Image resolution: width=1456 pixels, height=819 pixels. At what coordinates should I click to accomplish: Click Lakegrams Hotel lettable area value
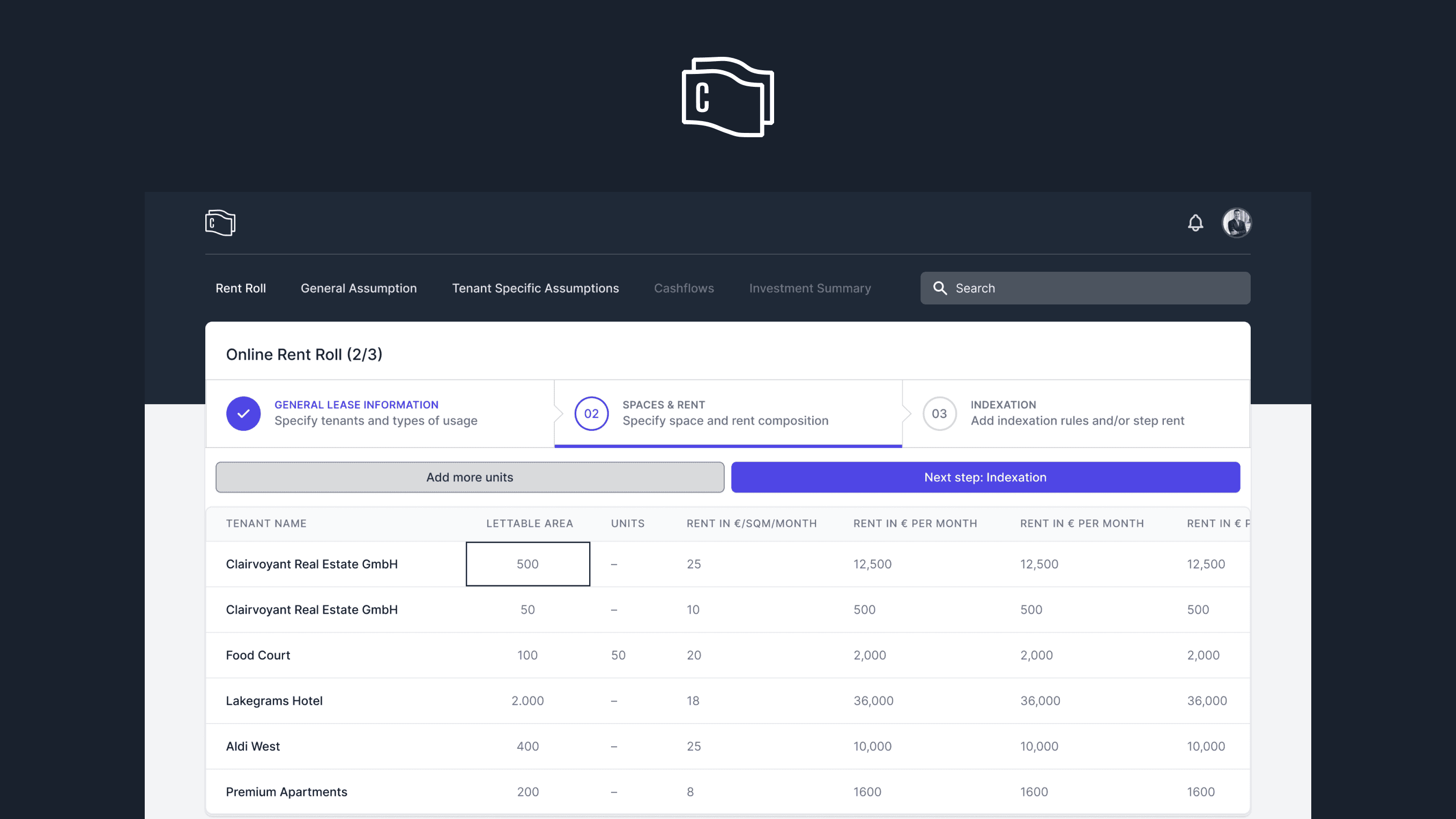[x=528, y=701]
